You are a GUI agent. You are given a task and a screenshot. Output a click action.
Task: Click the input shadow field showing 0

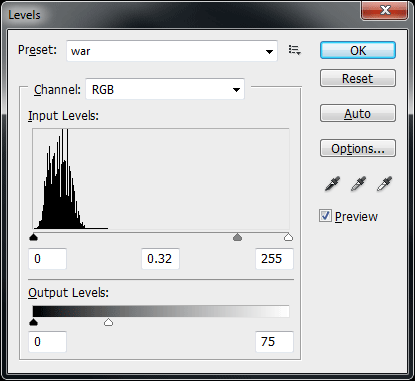click(48, 259)
